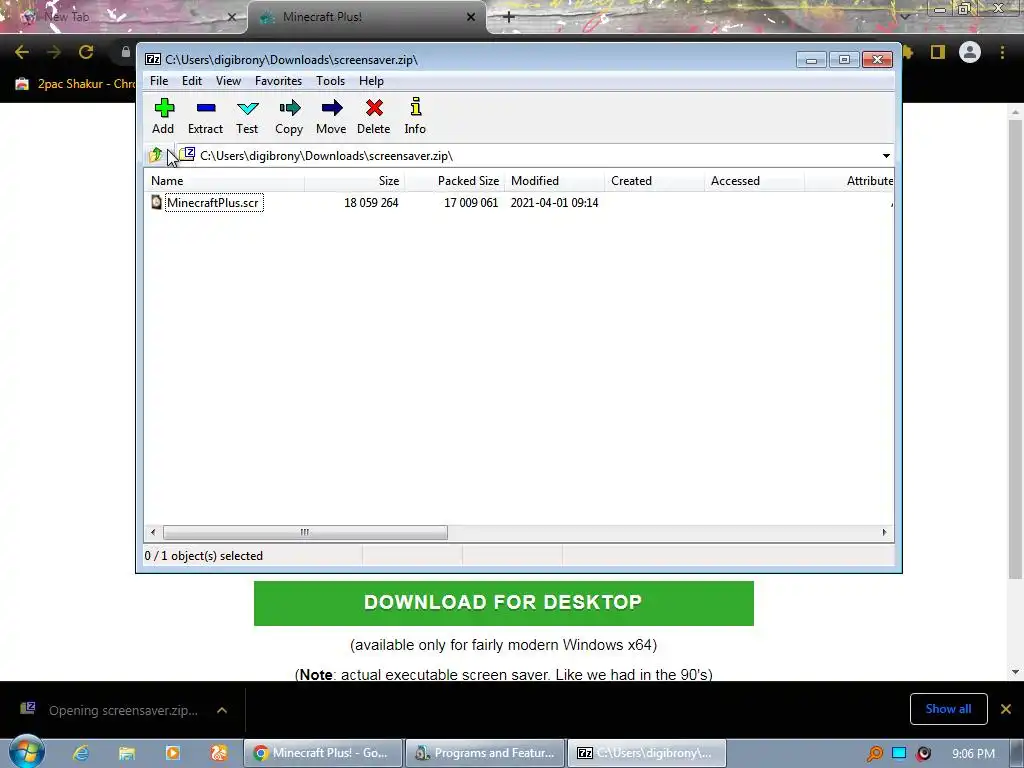Sort files by the Size column
This screenshot has height=768, width=1024.
tap(355, 181)
